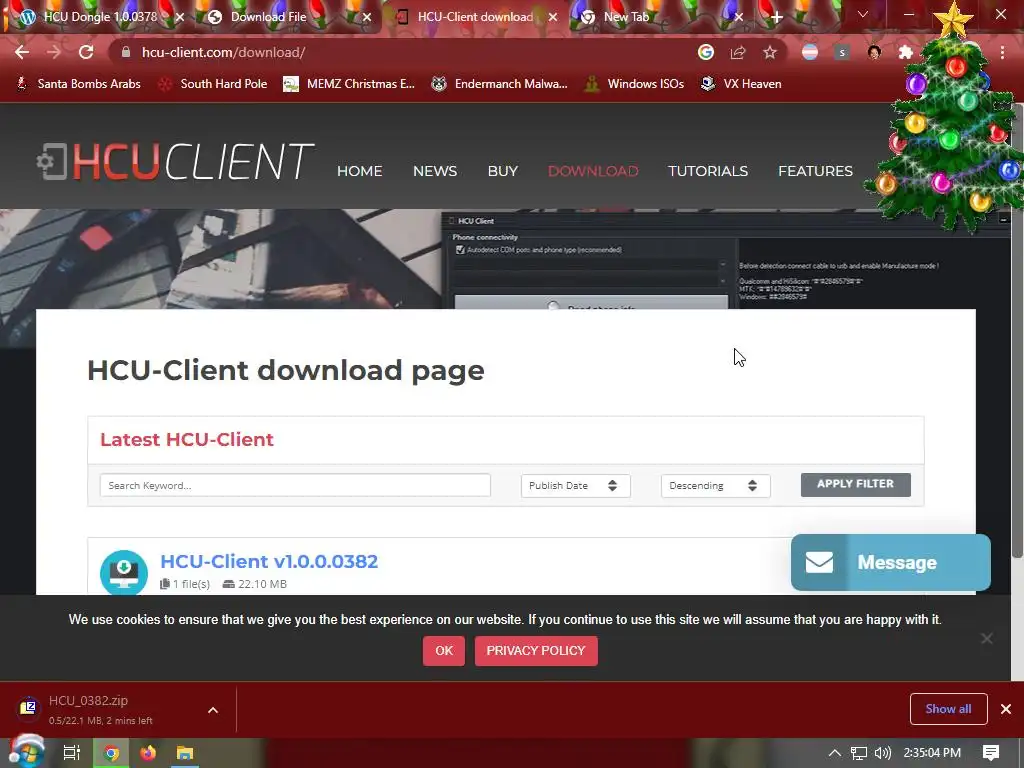Open Task View on the taskbar
1024x768 pixels.
click(71, 753)
